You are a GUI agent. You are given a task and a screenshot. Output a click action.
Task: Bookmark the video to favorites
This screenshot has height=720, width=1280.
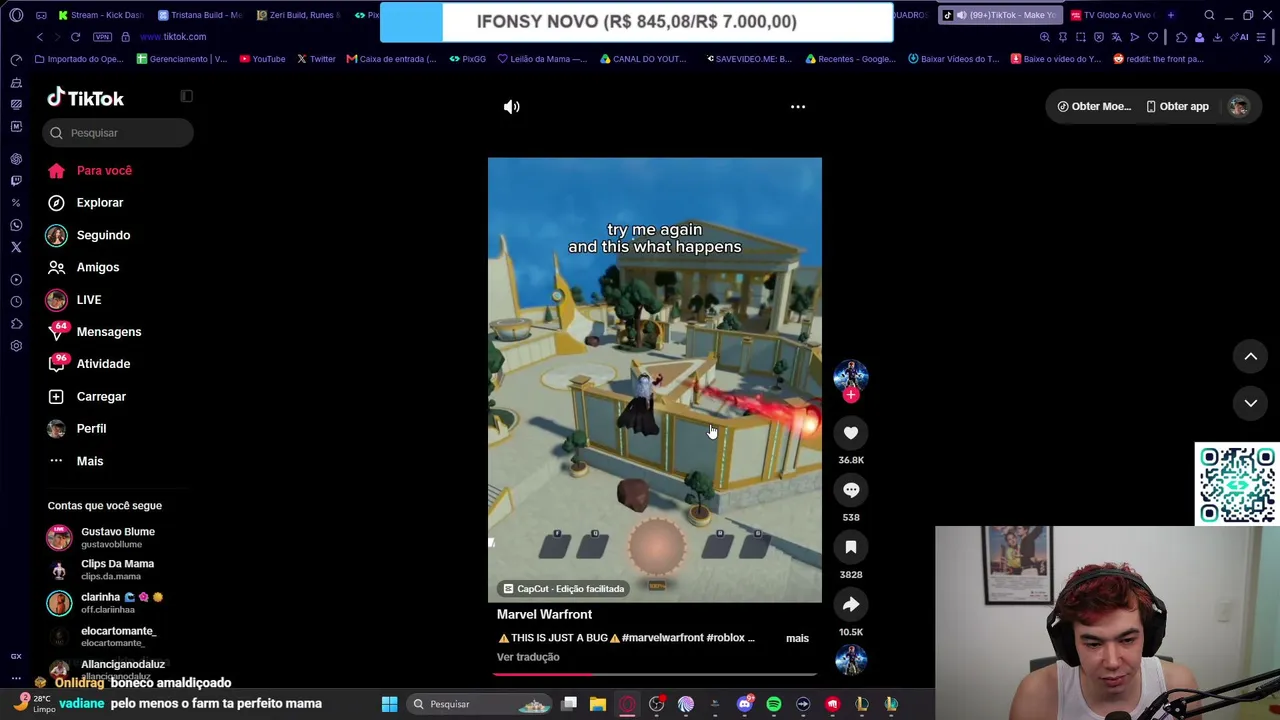pos(851,547)
